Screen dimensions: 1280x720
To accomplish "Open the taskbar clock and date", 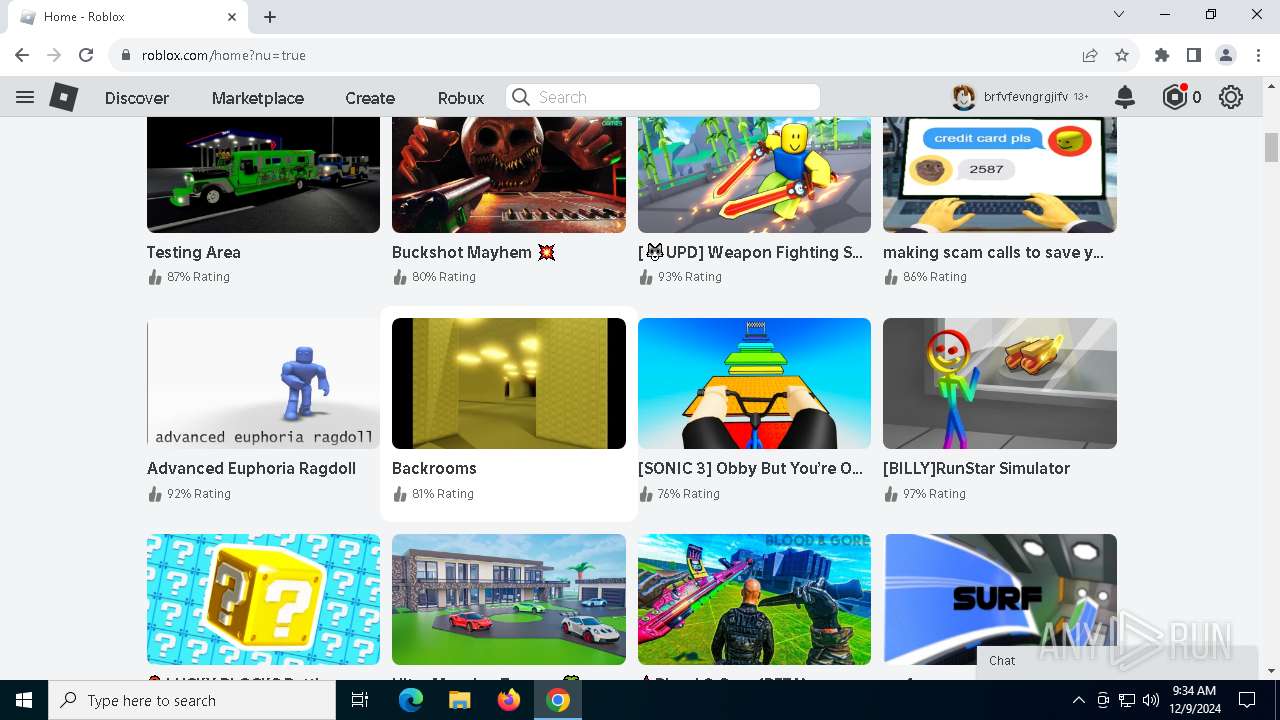I will tap(1194, 700).
